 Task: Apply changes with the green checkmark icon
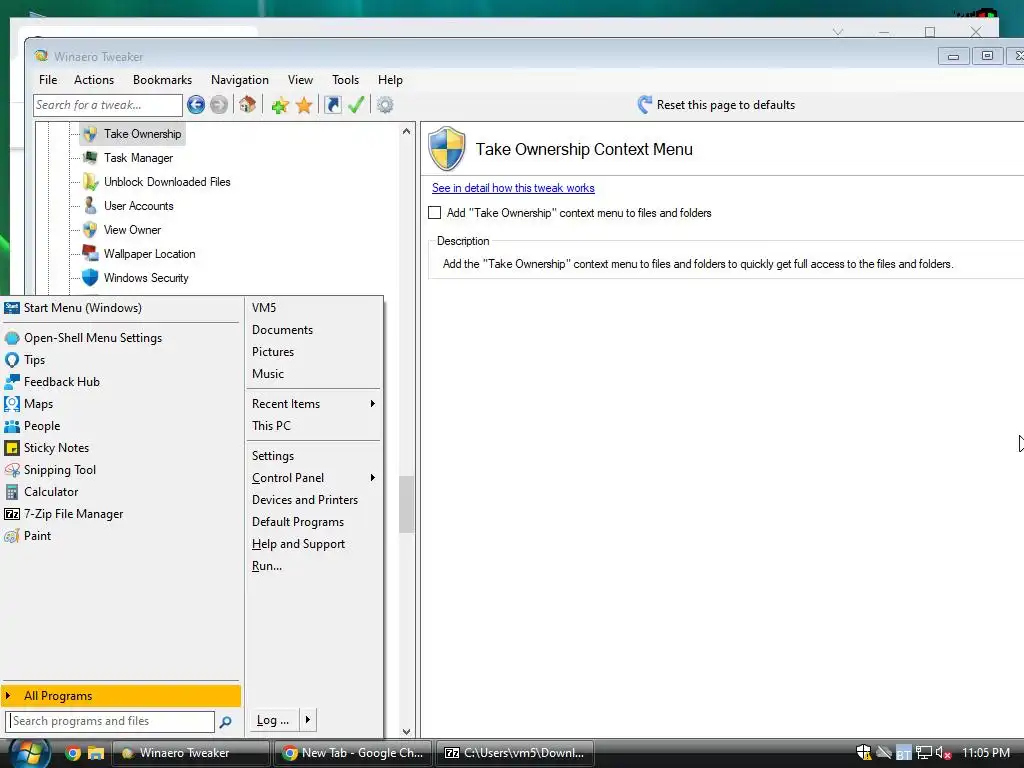click(x=356, y=104)
